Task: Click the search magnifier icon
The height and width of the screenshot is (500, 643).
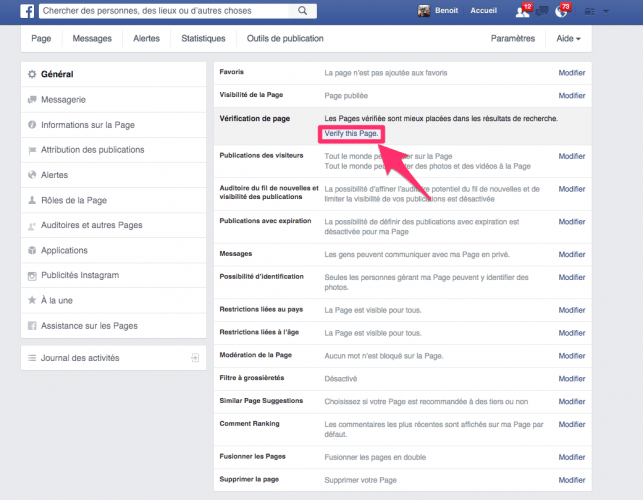Action: tap(303, 11)
